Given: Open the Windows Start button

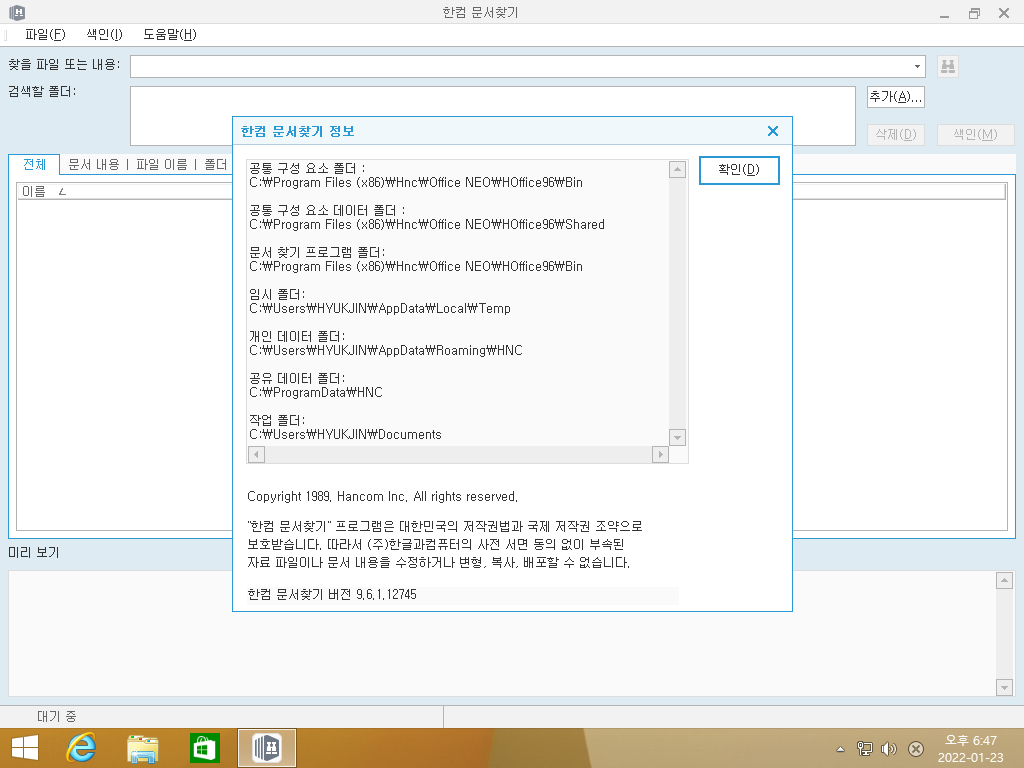Looking at the screenshot, I should pos(25,748).
